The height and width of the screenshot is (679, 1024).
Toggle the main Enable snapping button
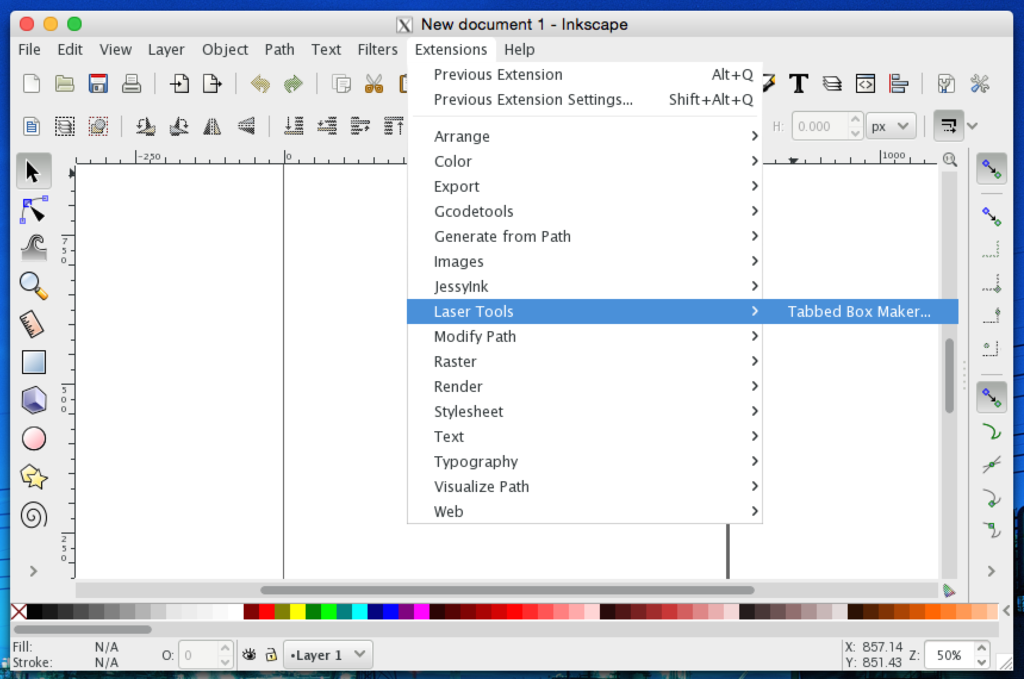click(x=992, y=169)
